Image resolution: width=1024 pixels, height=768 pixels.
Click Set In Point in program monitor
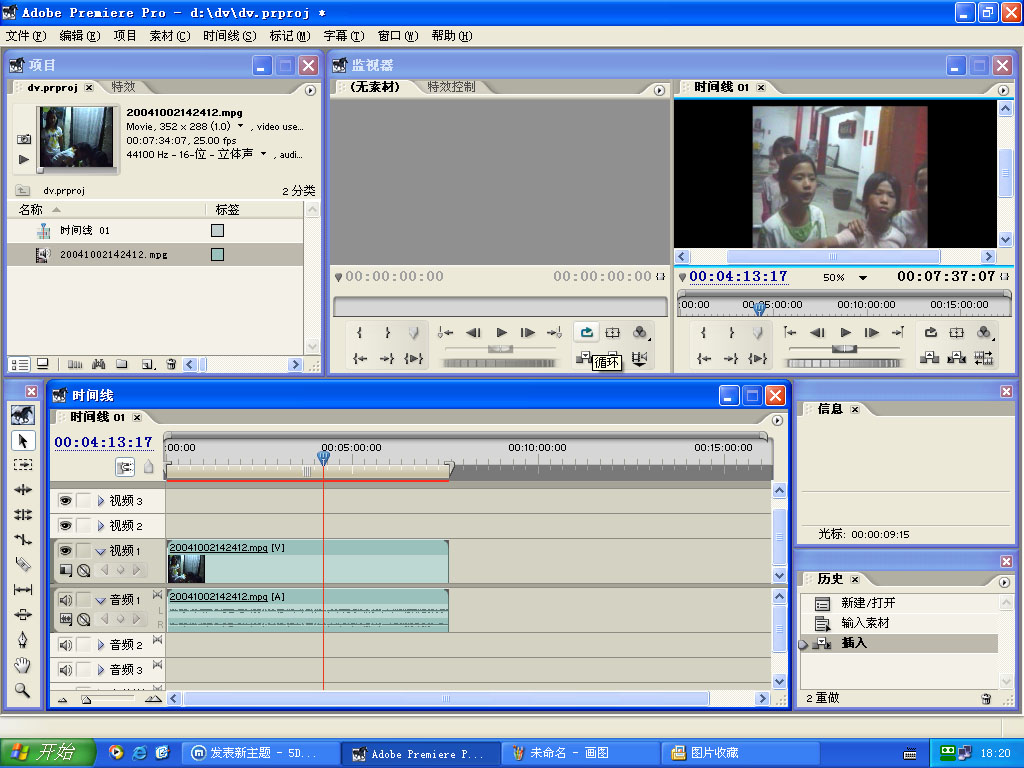click(x=703, y=332)
